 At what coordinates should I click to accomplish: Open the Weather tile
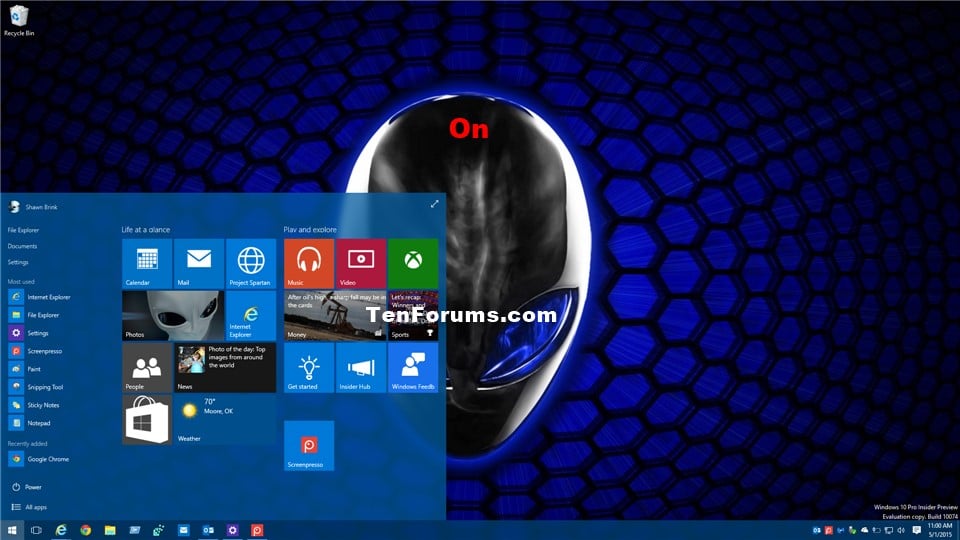225,419
